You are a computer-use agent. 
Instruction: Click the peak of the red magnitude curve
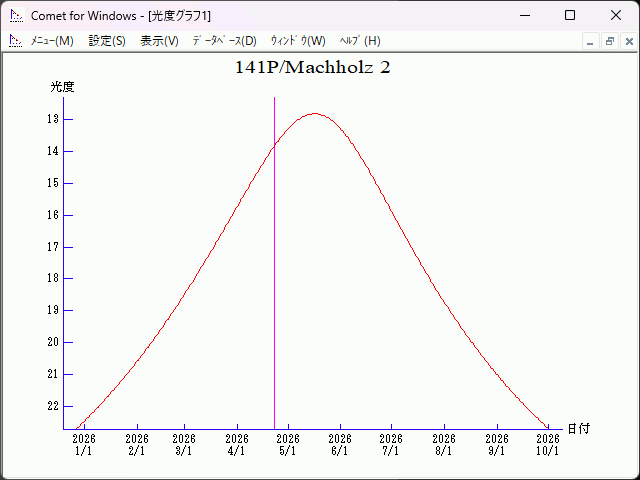coord(315,114)
